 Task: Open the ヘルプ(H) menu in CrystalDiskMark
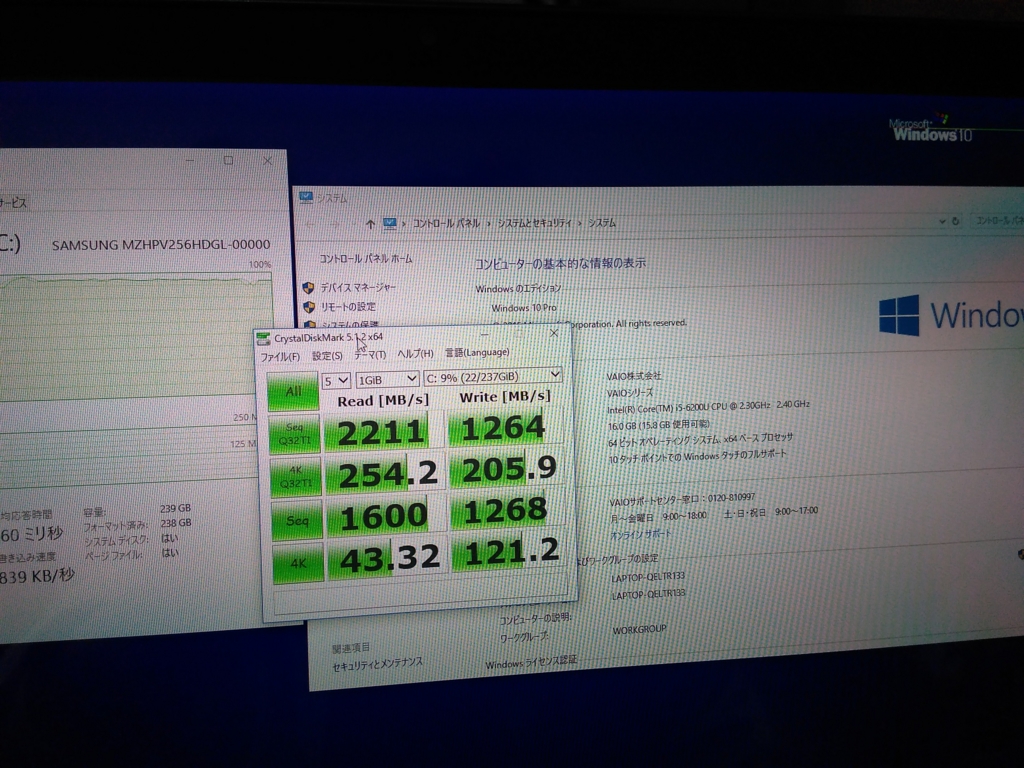coord(415,353)
